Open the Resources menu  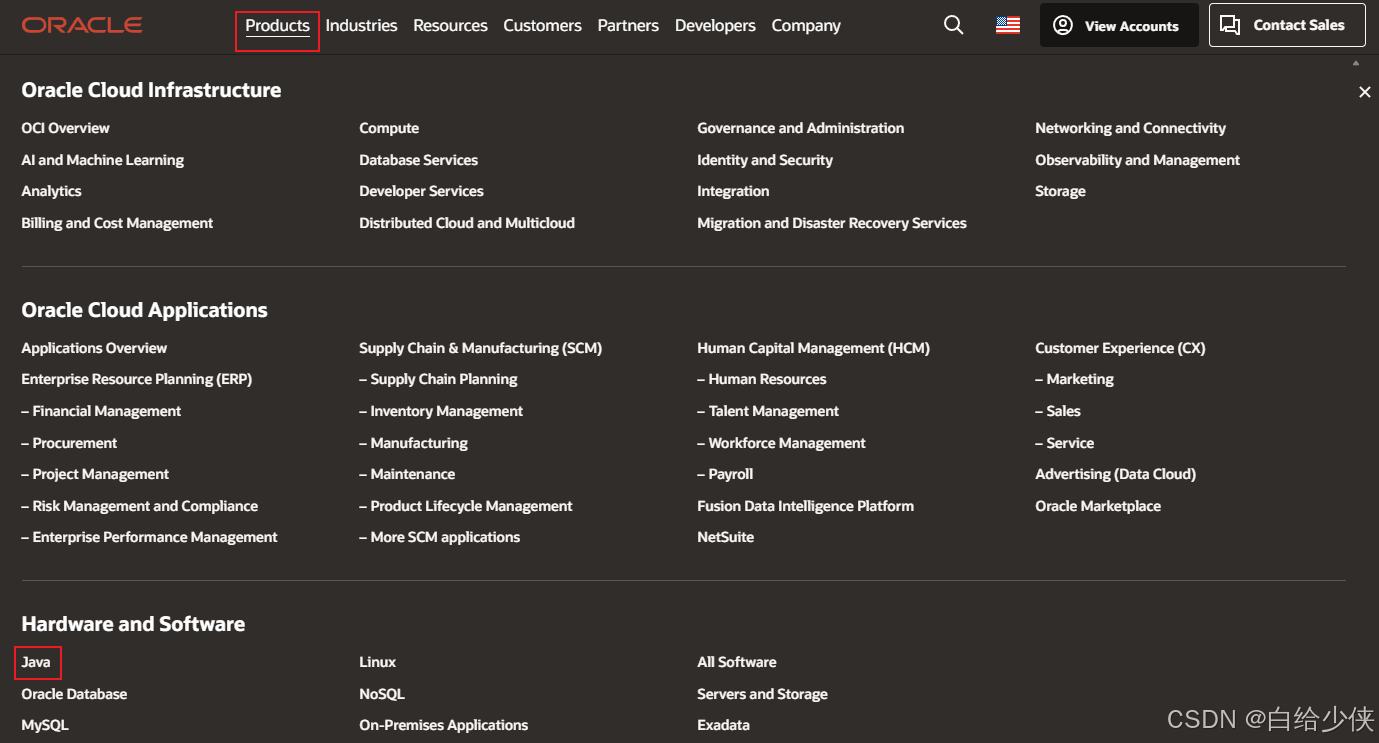(450, 26)
